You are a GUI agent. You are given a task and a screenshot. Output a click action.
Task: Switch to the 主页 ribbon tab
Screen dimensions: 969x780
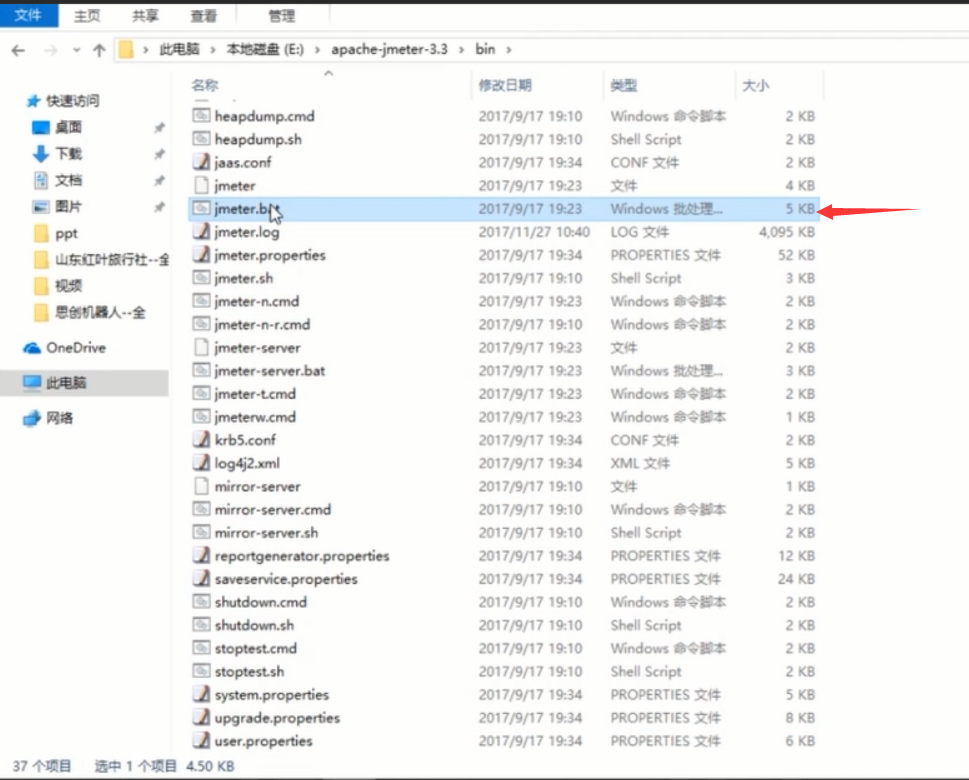(x=87, y=15)
